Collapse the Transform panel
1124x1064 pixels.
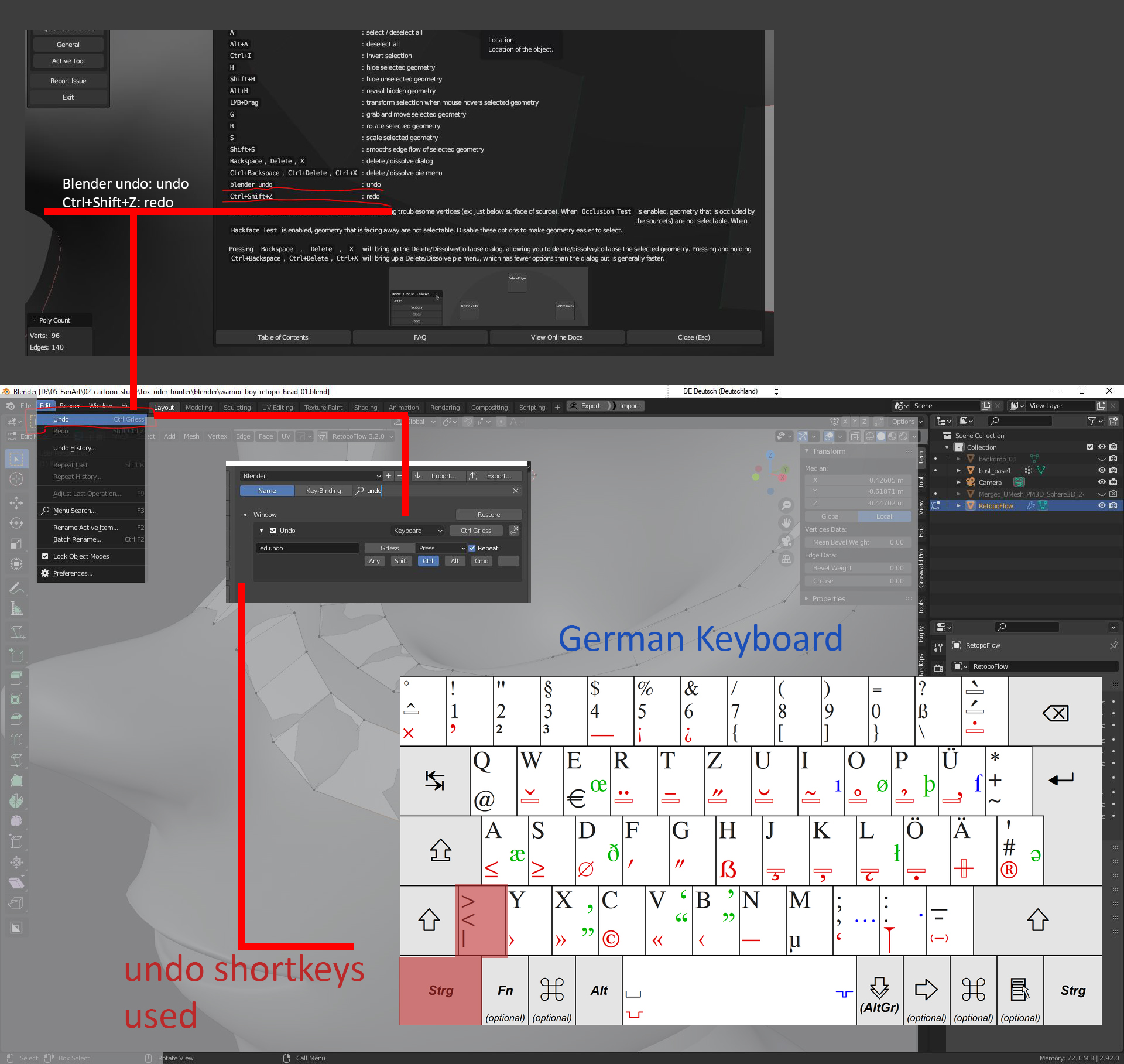click(807, 451)
